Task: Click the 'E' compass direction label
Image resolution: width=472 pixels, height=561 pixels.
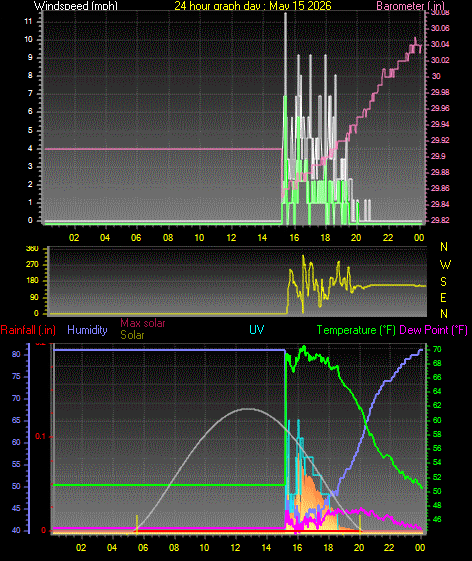Action: click(443, 298)
